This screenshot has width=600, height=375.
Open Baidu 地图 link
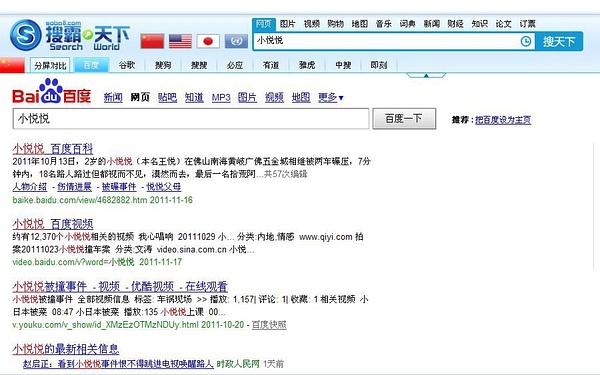pyautogui.click(x=301, y=98)
